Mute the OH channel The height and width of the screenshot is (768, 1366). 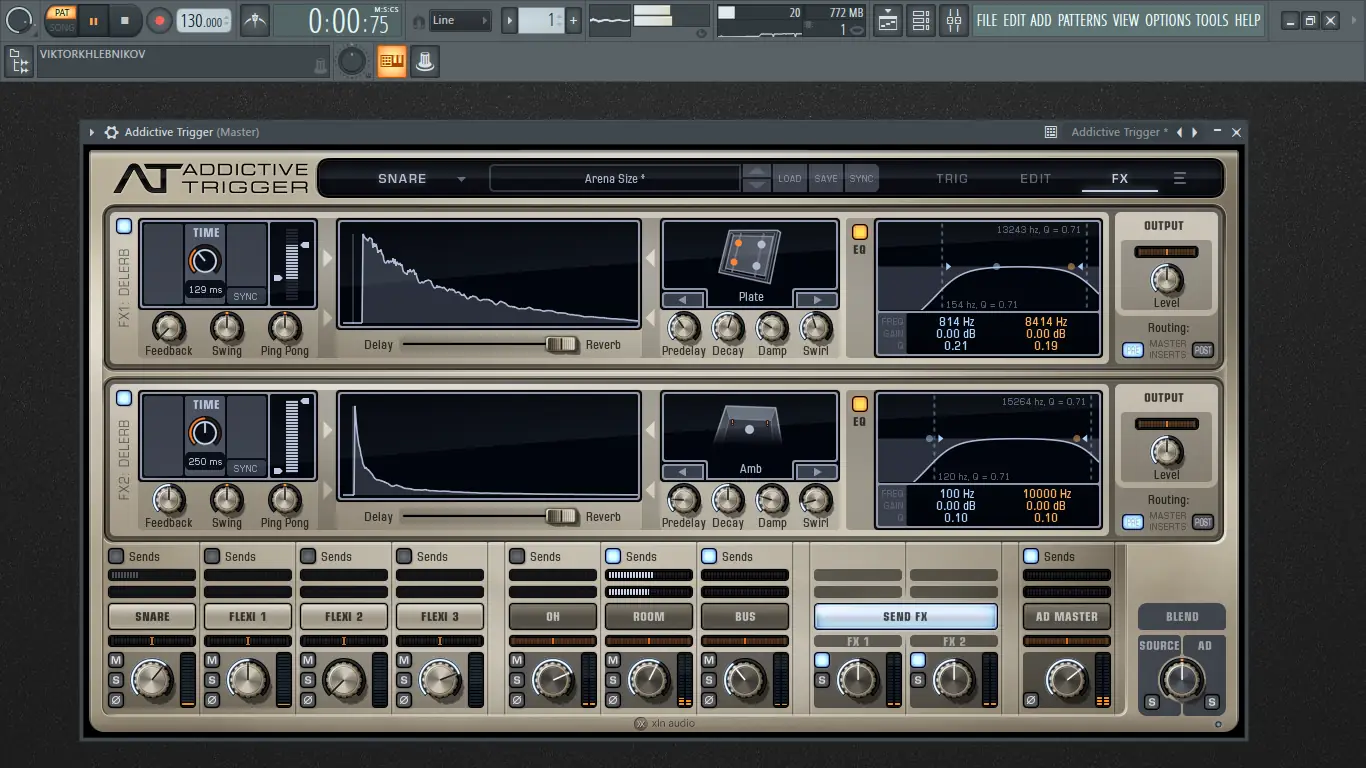coord(517,660)
